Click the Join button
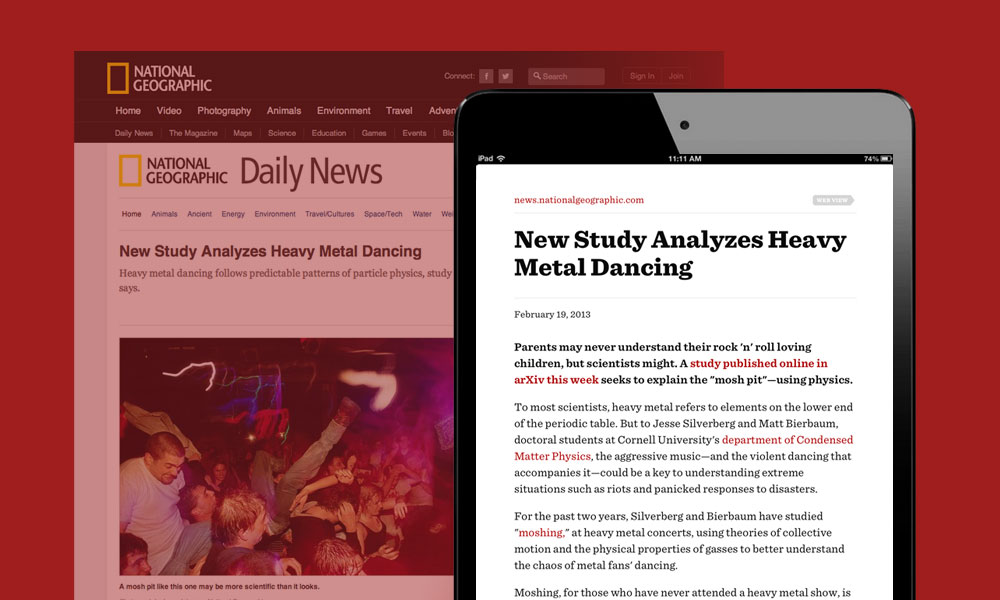 [676, 76]
